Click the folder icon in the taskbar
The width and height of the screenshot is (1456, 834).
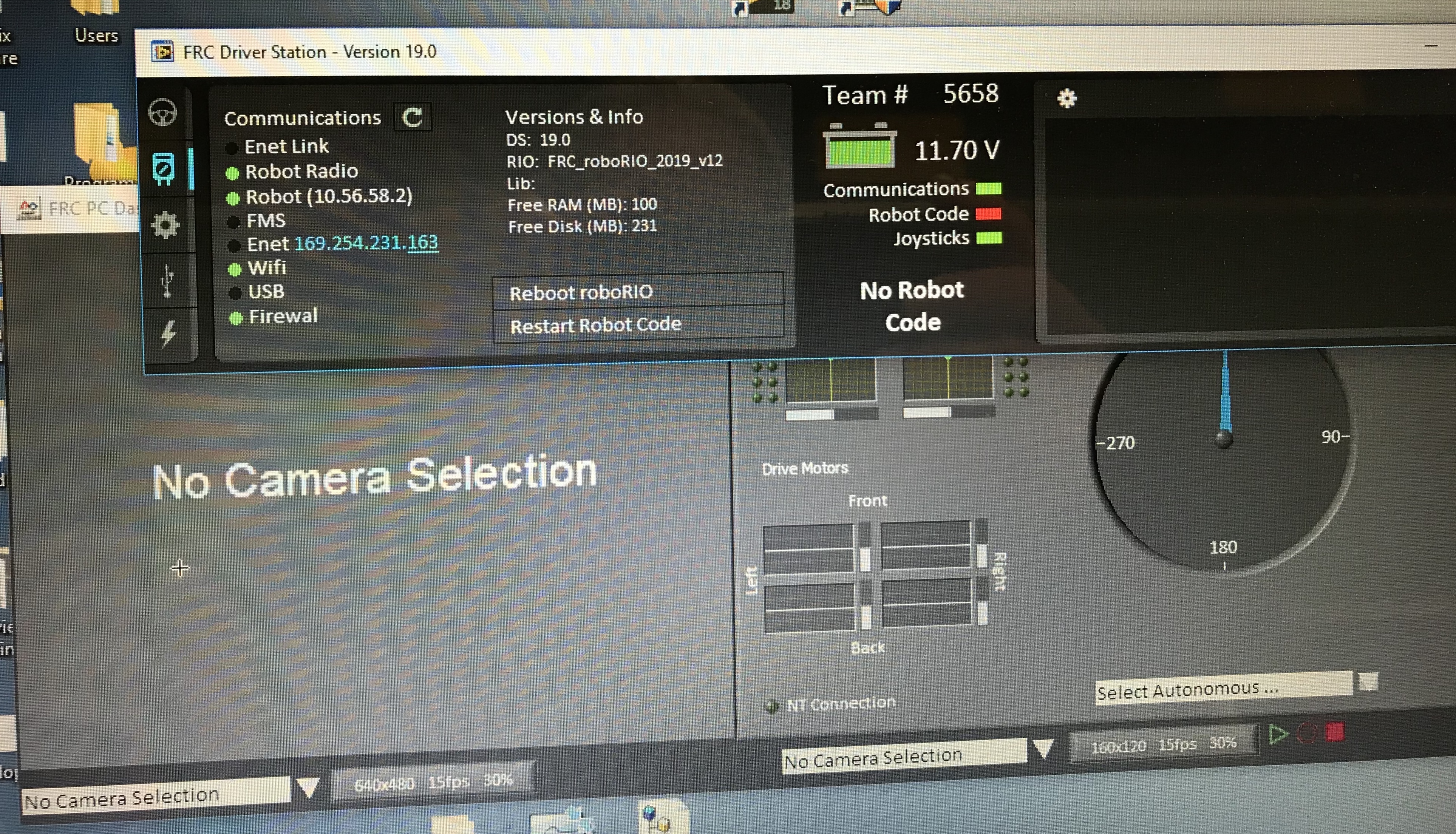[x=453, y=825]
